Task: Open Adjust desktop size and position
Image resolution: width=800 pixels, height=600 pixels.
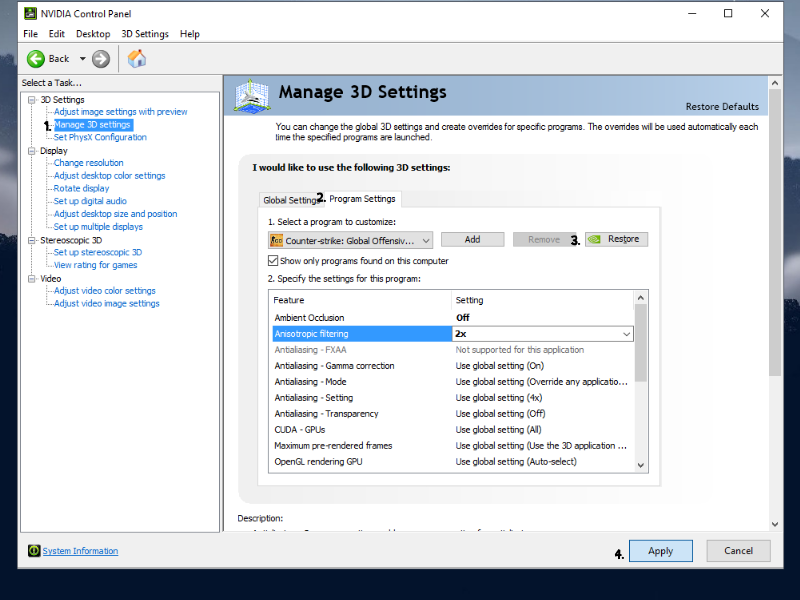Action: pos(115,214)
